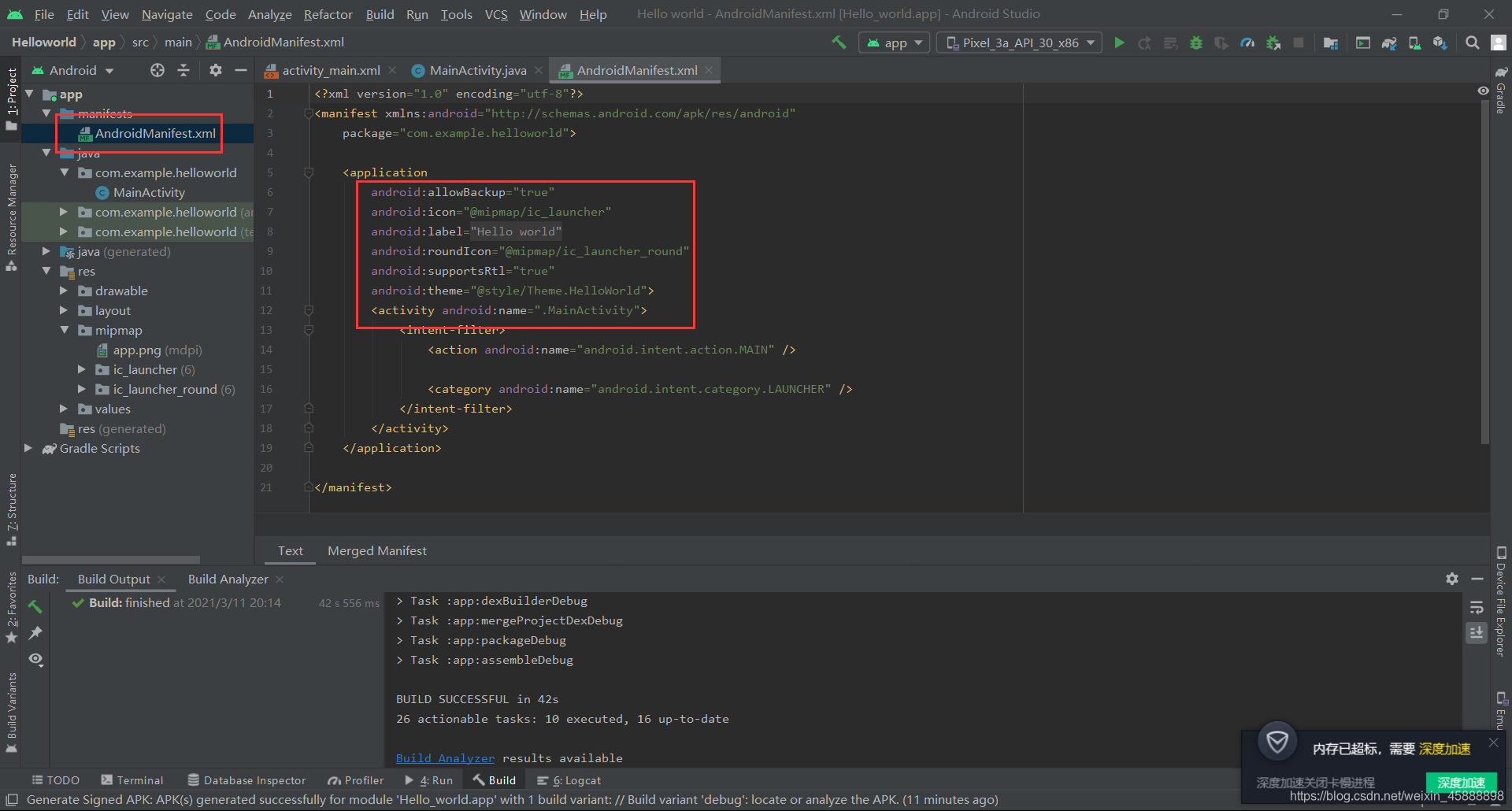The height and width of the screenshot is (811, 1512).
Task: Click the user account avatar icon
Action: [1499, 43]
